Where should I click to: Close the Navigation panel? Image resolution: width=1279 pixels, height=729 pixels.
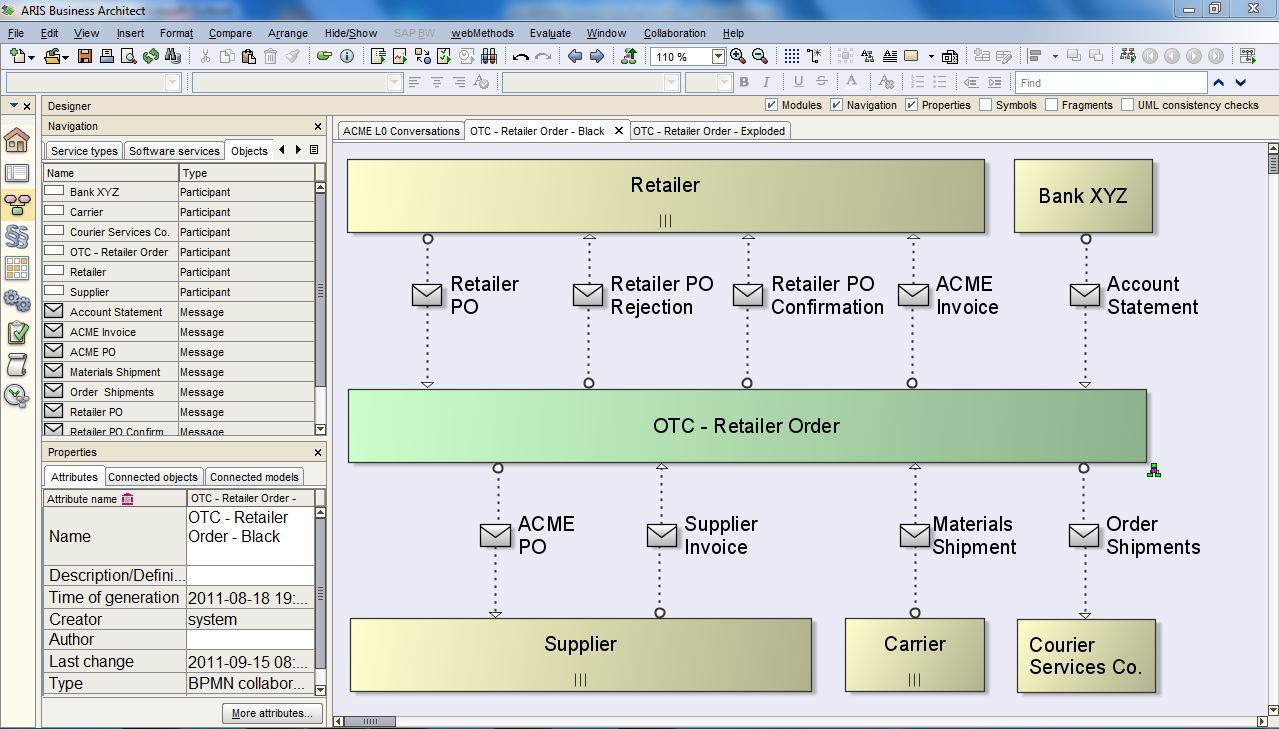[x=318, y=126]
